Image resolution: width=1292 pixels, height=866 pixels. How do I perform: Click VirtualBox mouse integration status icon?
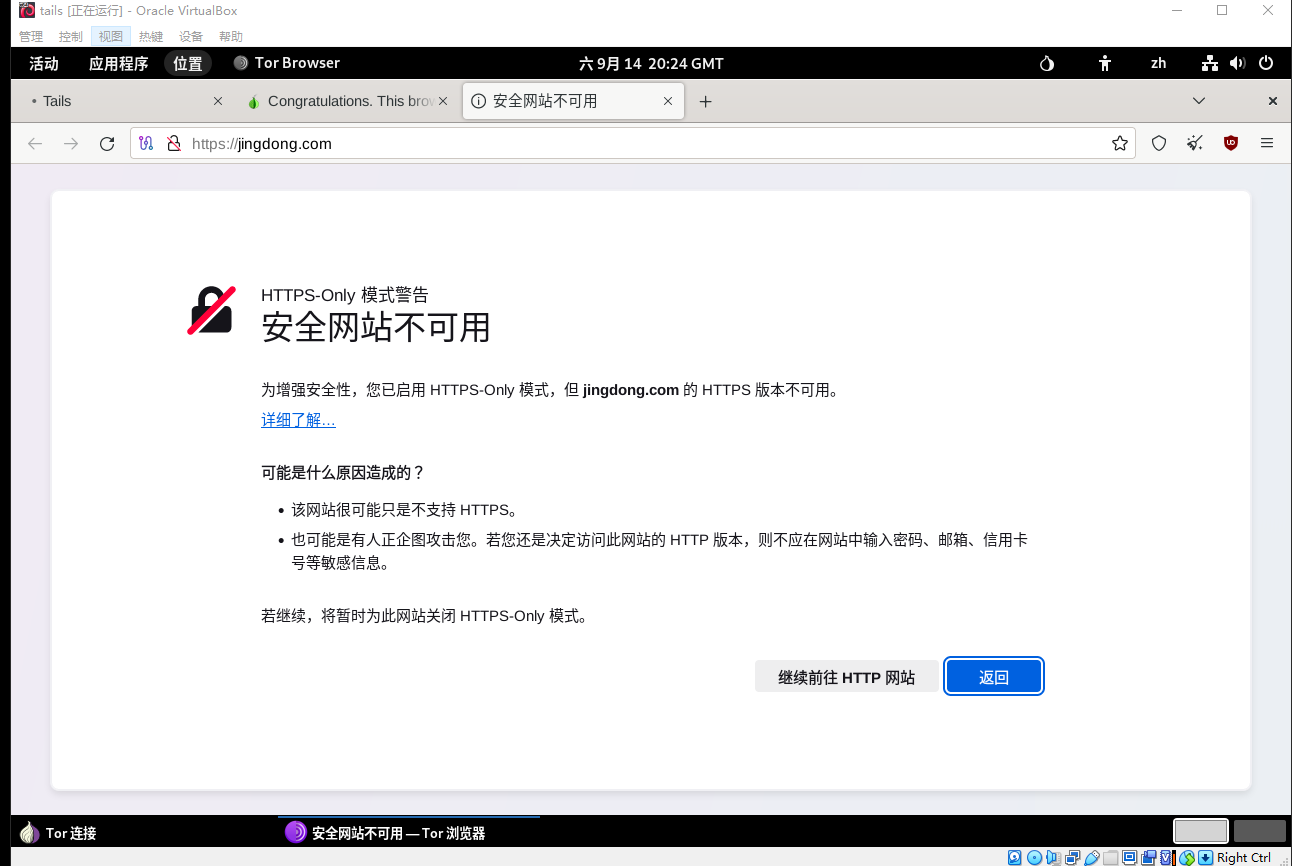[x=1187, y=857]
